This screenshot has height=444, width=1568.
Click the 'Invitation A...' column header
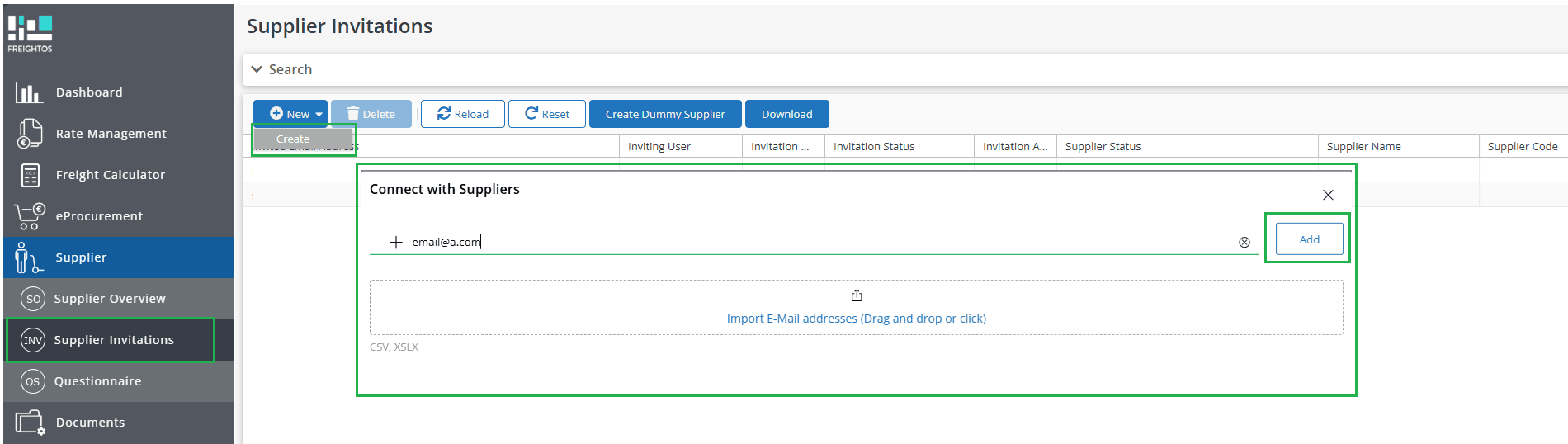click(x=1015, y=146)
